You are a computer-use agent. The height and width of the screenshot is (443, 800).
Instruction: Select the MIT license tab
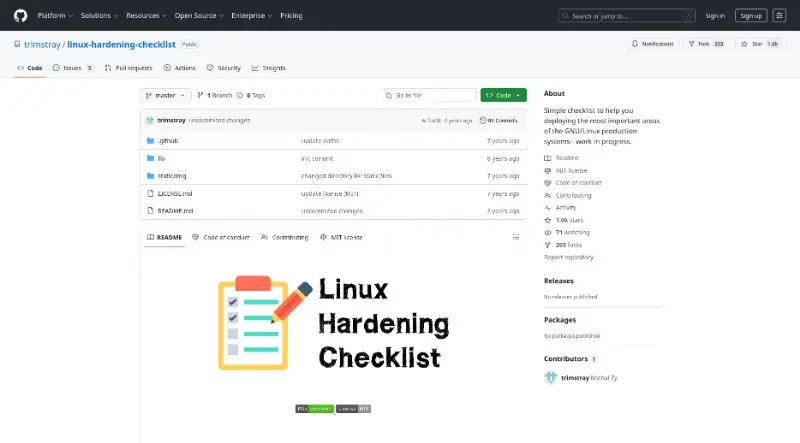pyautogui.click(x=341, y=237)
